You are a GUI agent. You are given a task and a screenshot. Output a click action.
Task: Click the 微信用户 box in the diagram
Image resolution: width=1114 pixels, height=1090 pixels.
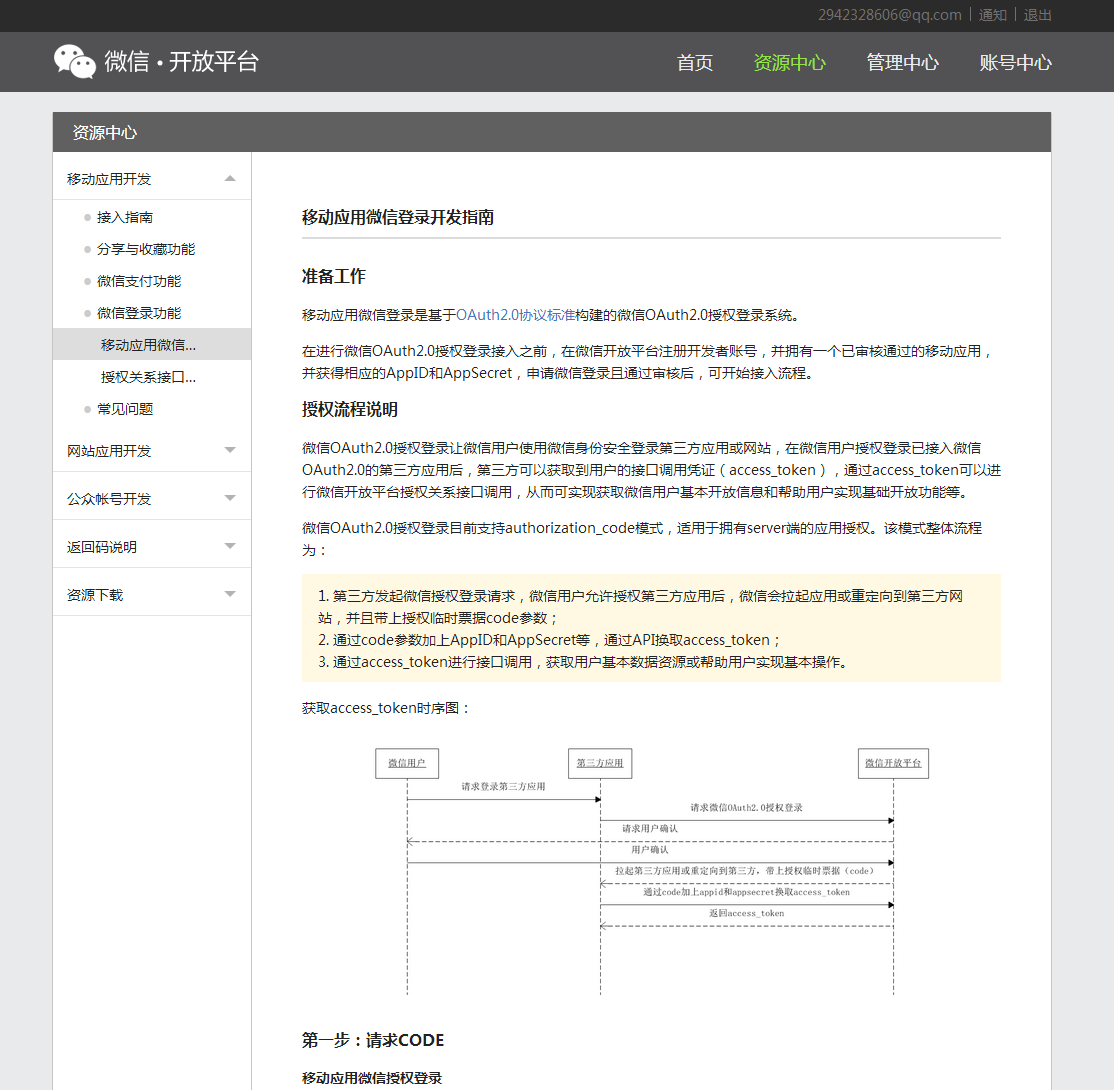pos(407,763)
